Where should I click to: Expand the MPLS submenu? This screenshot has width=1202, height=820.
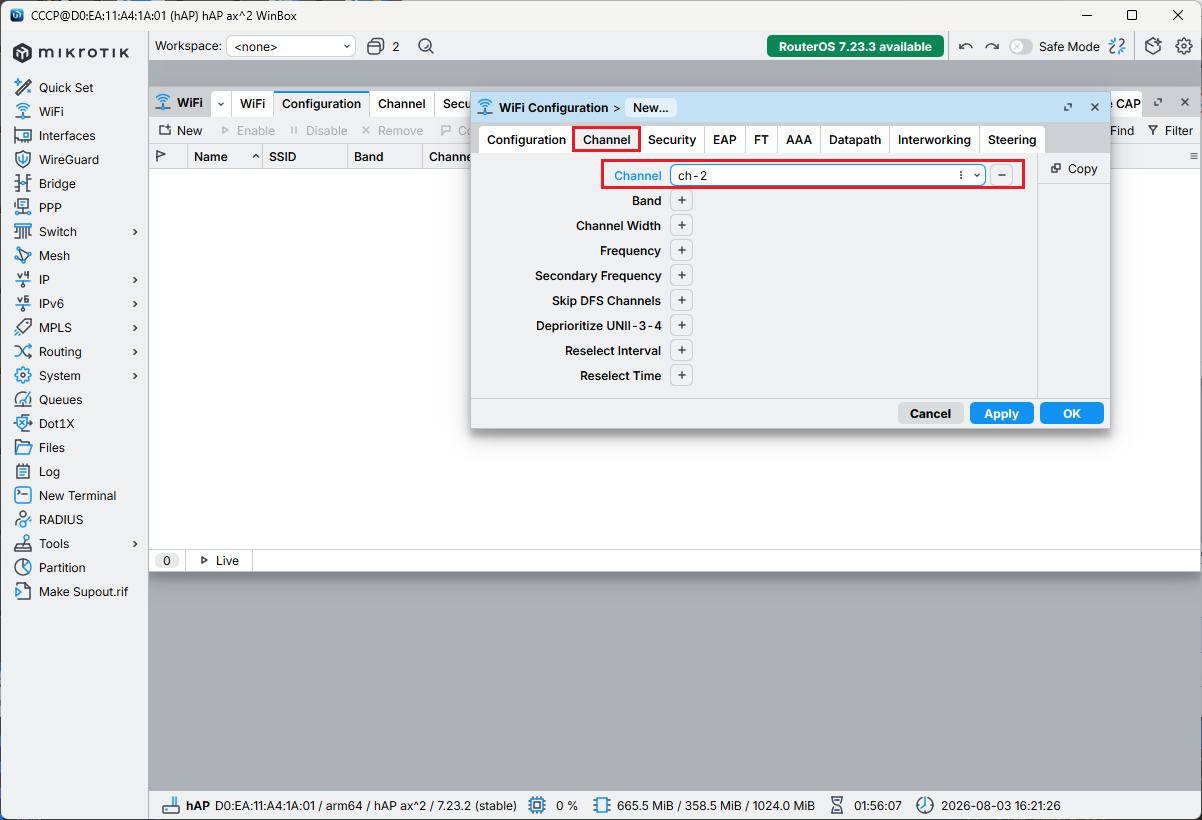coord(135,328)
